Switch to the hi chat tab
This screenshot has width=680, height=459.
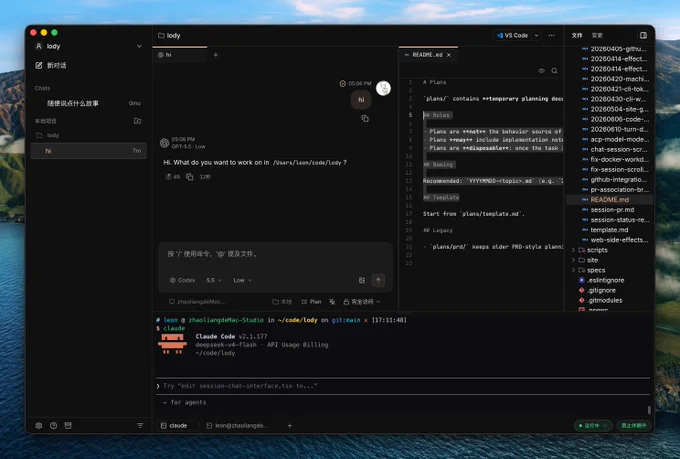(180, 55)
